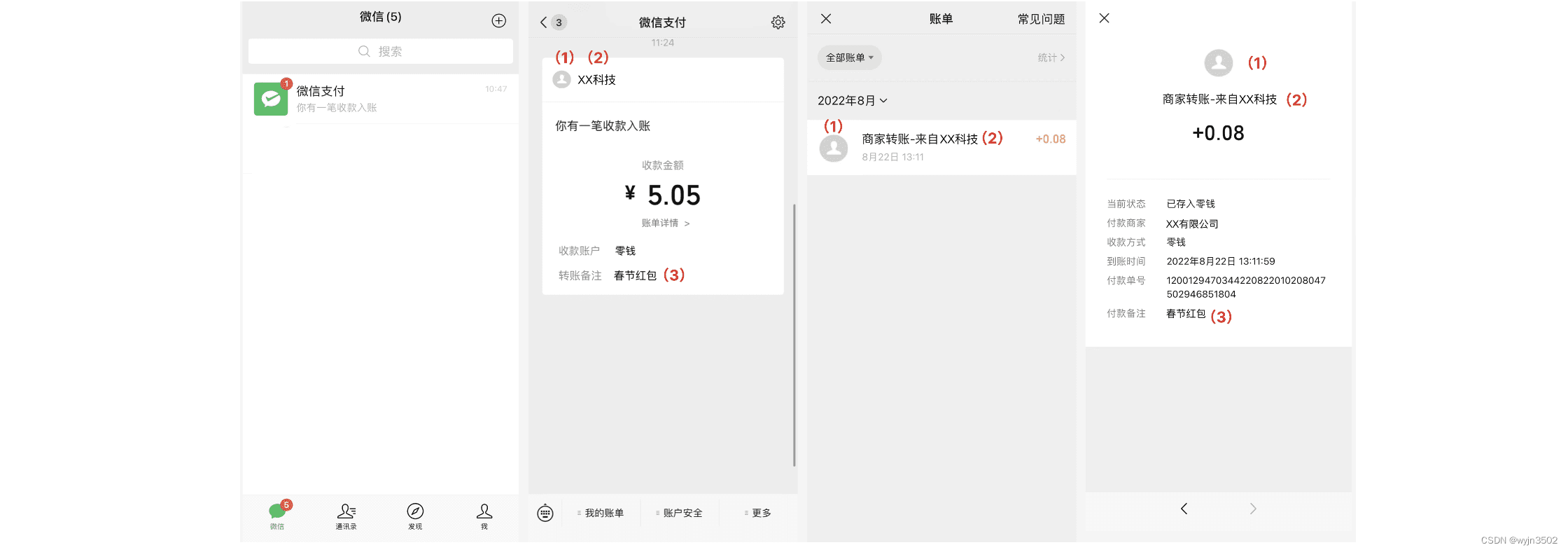This screenshot has width=1568, height=552.
Task: Toggle the keyboard icon in bottom bar
Action: click(545, 513)
